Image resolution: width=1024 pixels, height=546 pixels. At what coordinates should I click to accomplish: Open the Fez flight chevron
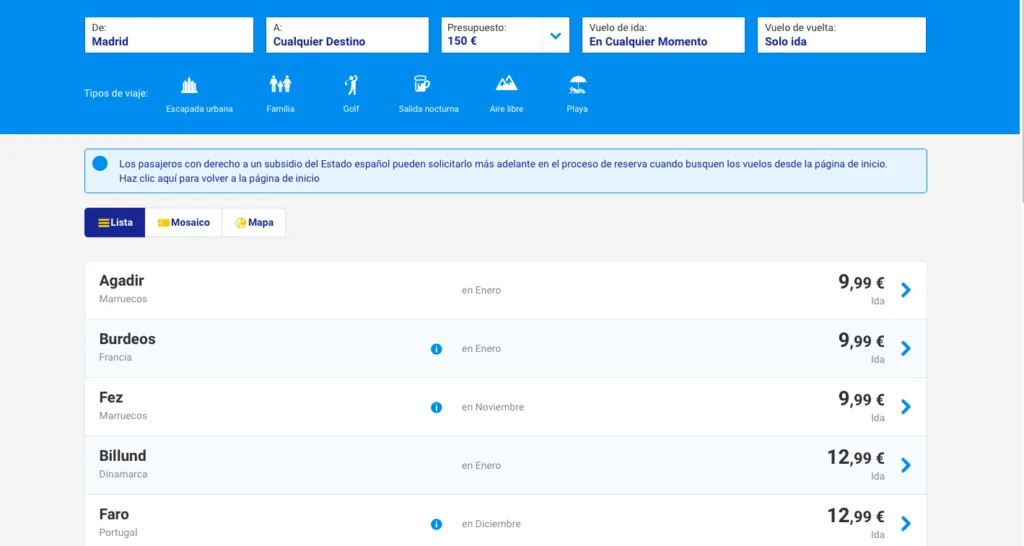coord(906,407)
